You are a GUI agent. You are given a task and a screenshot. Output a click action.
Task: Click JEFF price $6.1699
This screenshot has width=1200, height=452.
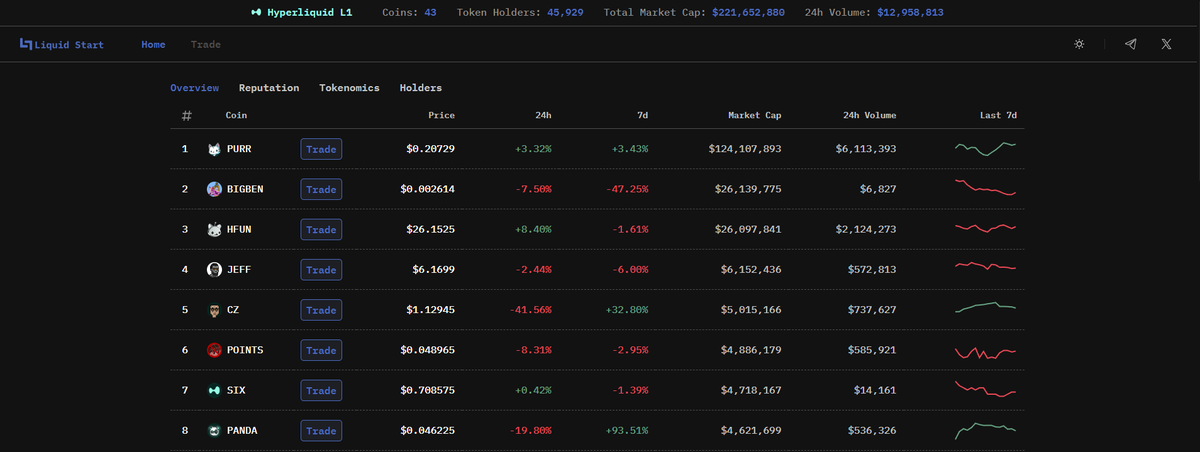click(434, 270)
